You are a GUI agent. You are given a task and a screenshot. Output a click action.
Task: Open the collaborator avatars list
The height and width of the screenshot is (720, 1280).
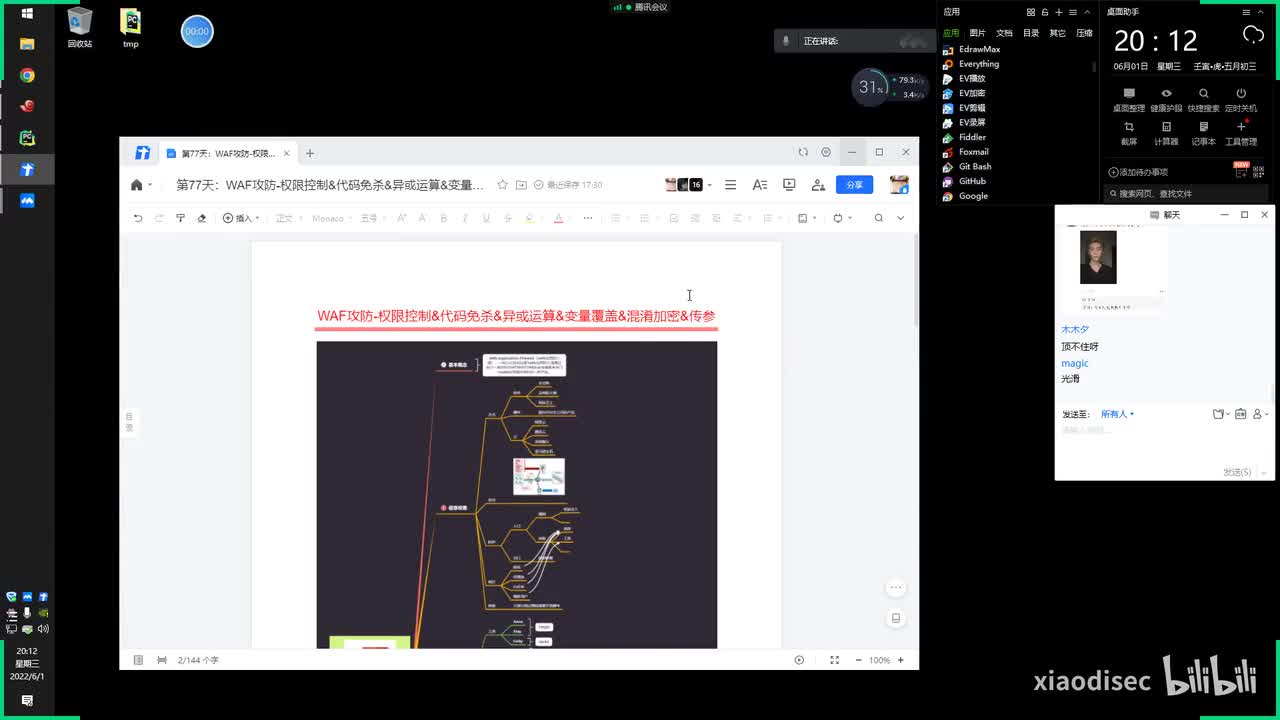pyautogui.click(x=687, y=185)
